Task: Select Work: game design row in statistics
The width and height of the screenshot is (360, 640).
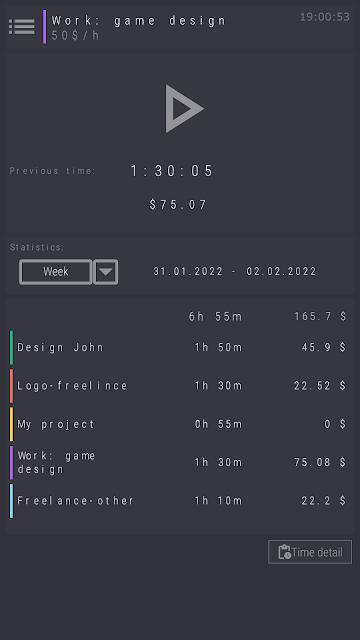Action: (x=178, y=462)
